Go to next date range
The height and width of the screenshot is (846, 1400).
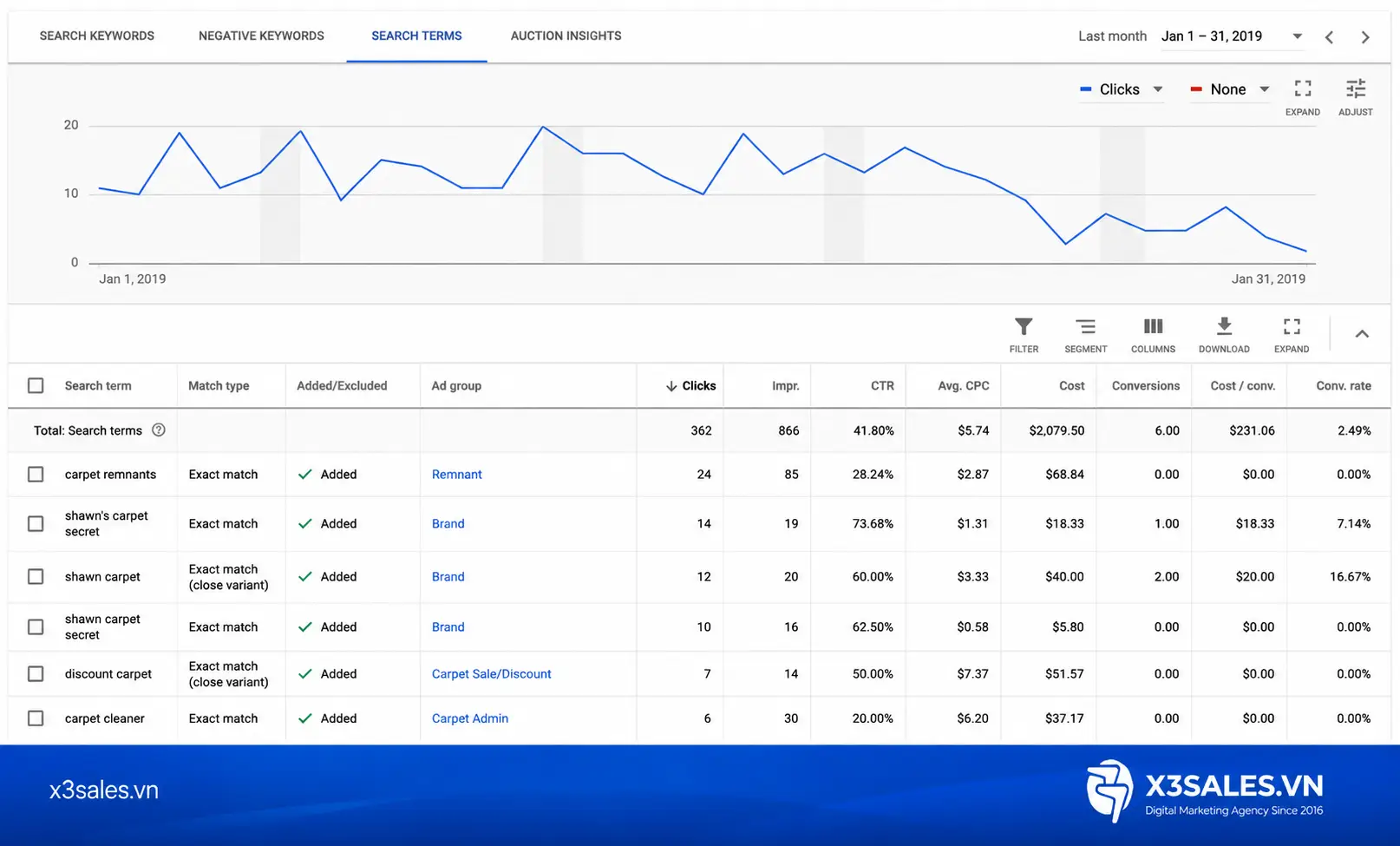tap(1365, 37)
